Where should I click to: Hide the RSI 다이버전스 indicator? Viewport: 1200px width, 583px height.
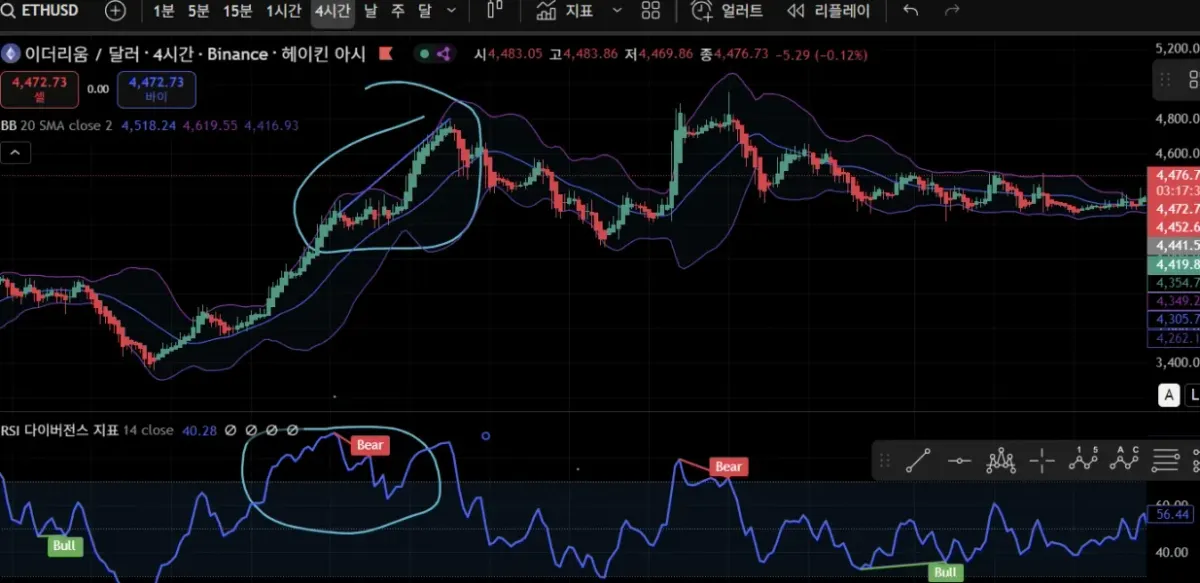[231, 431]
